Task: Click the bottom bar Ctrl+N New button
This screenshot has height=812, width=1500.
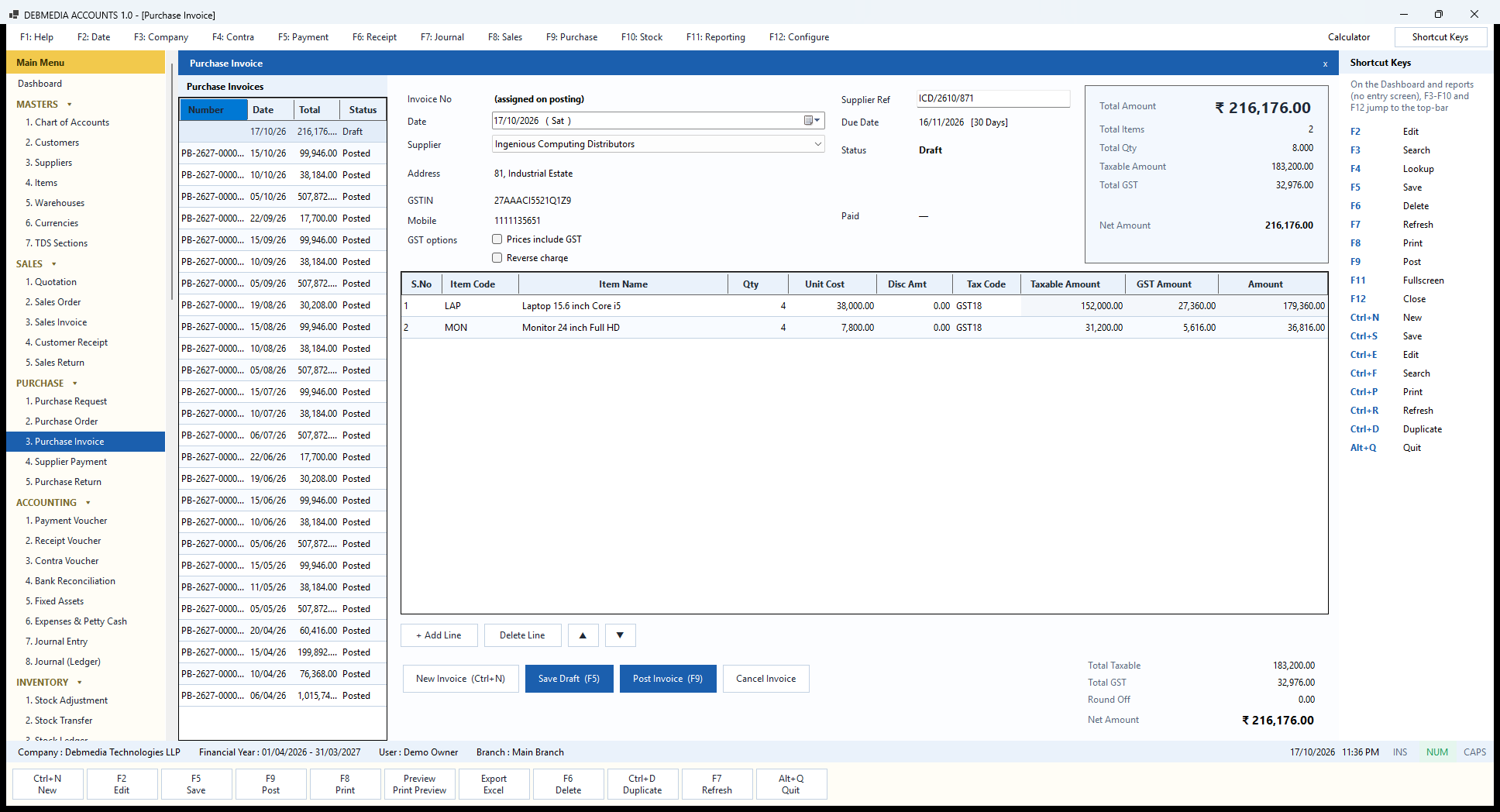Action: point(47,784)
